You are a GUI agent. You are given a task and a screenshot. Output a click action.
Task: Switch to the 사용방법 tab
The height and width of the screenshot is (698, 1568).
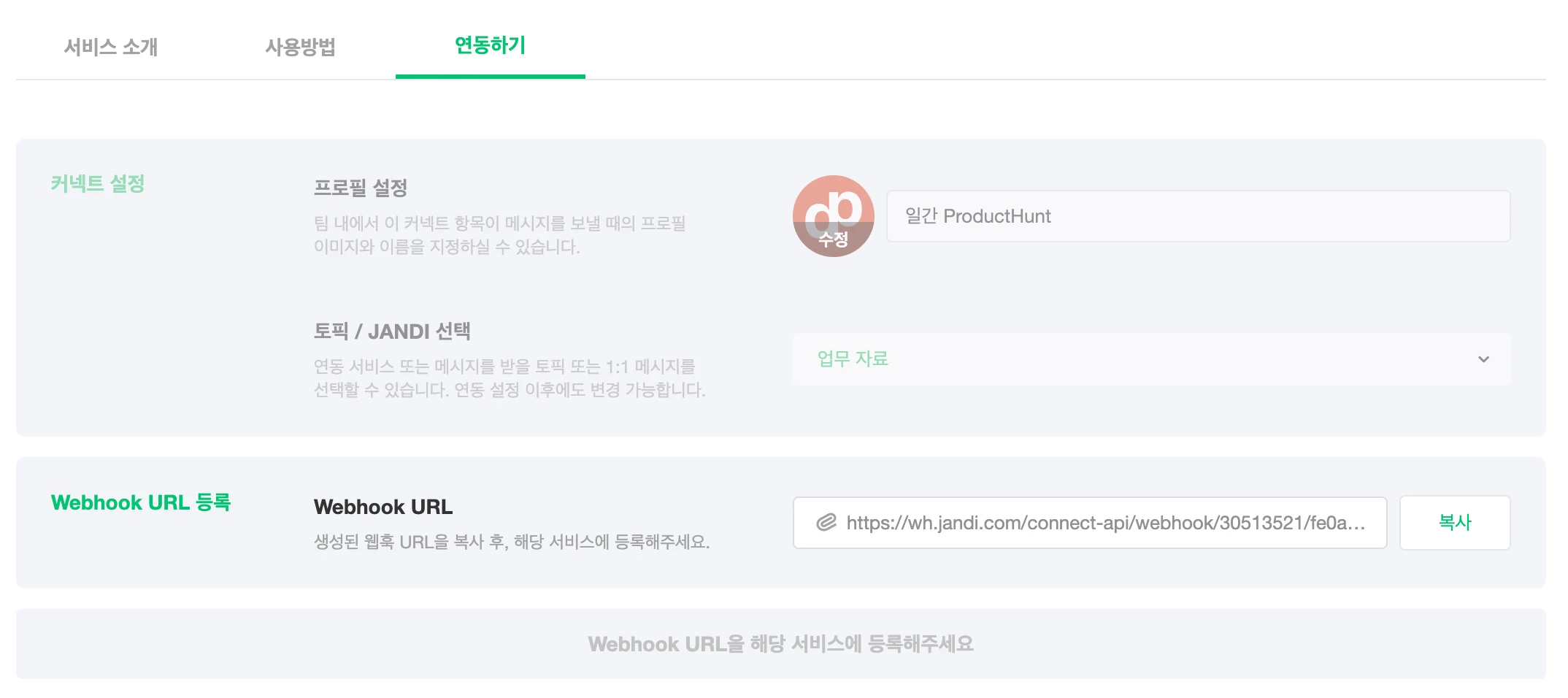(300, 47)
